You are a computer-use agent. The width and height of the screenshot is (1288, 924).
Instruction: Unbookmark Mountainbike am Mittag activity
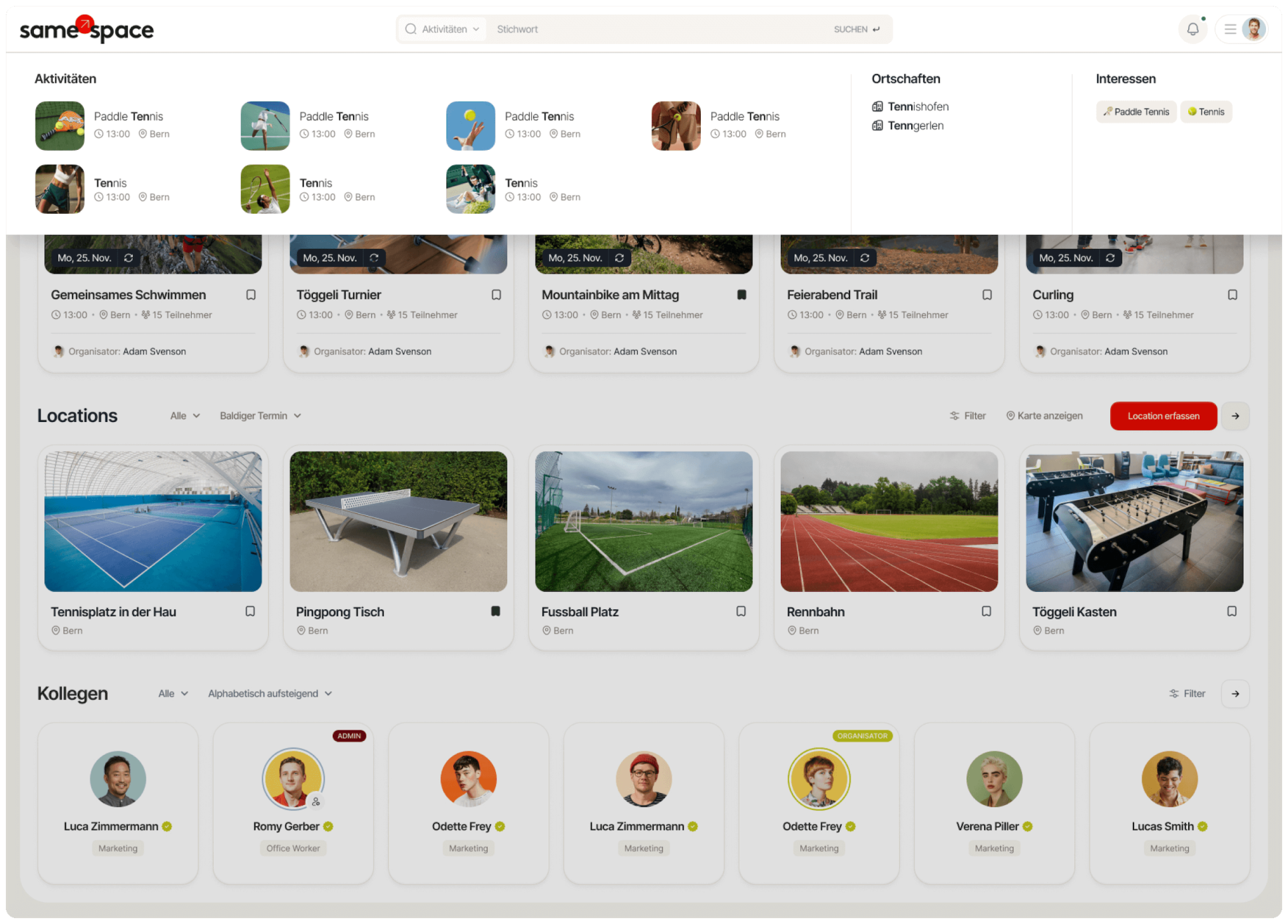click(x=742, y=295)
